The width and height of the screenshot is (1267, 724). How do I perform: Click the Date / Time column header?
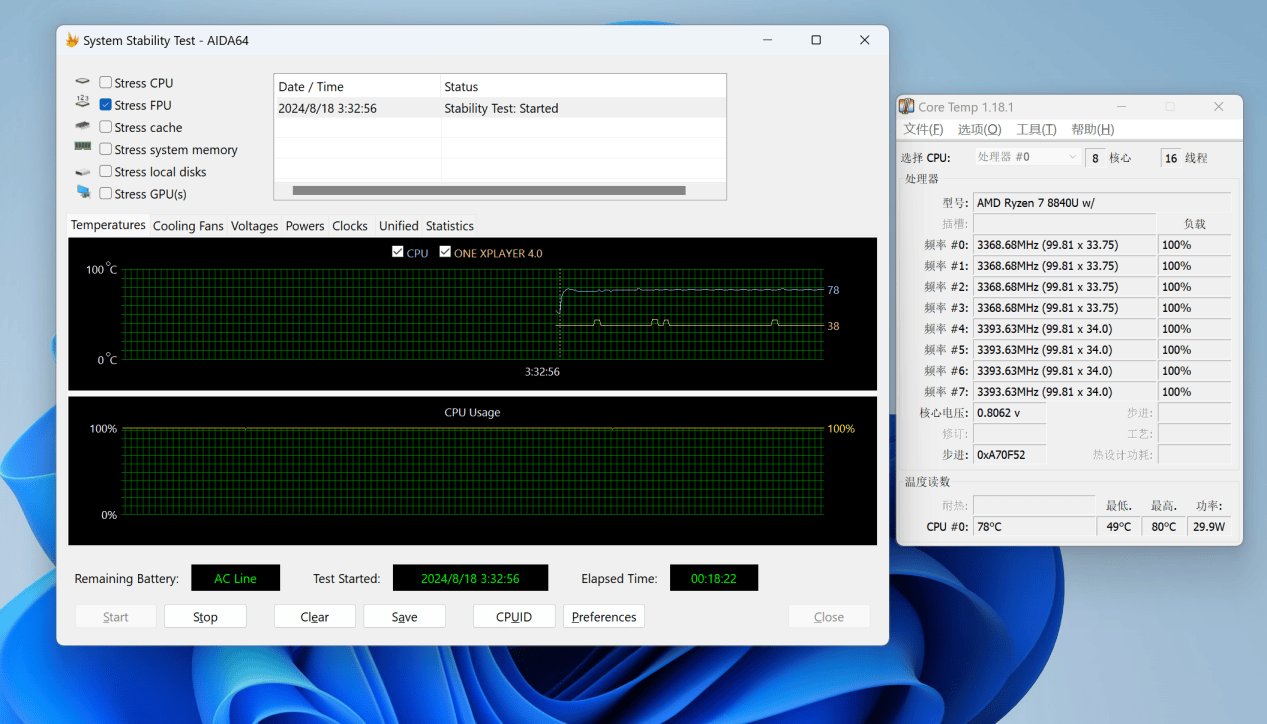(358, 87)
